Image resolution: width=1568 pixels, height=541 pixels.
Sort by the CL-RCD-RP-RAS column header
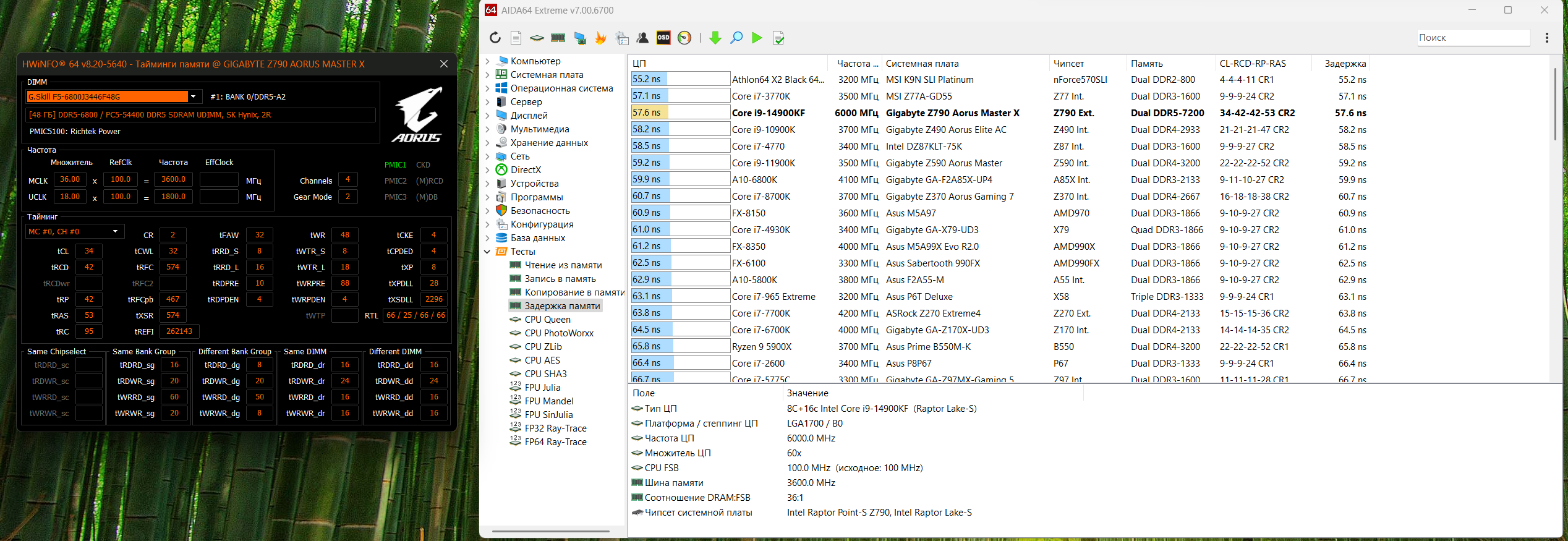coord(1263,64)
